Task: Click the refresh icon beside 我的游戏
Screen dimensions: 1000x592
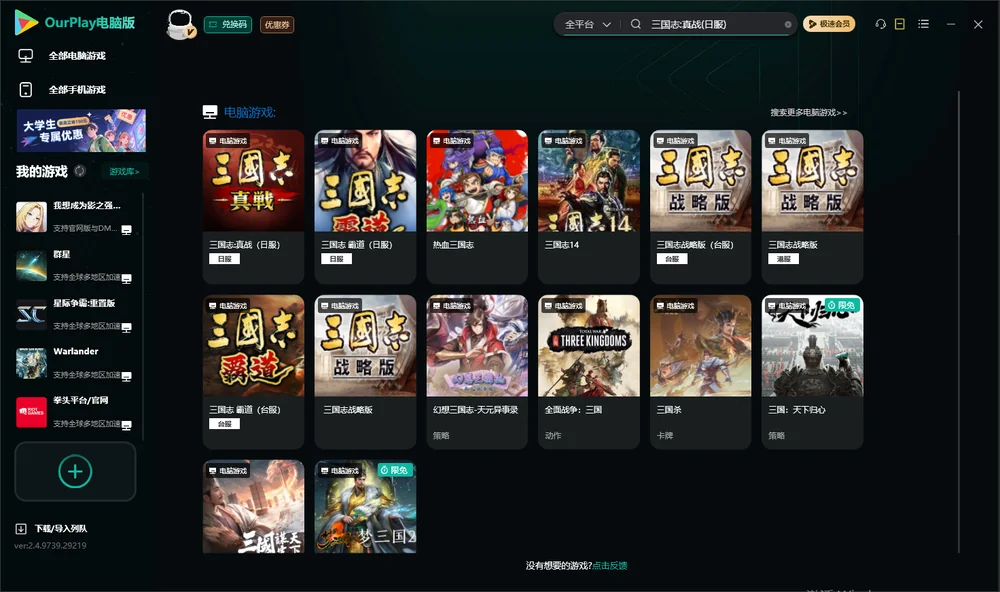Action: click(80, 171)
